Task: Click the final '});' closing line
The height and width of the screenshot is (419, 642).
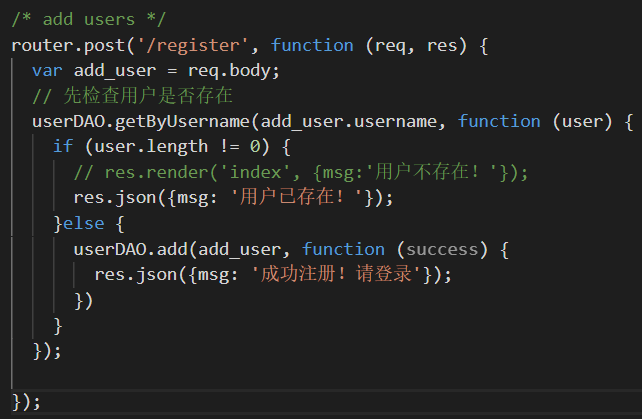Action: (x=26, y=402)
